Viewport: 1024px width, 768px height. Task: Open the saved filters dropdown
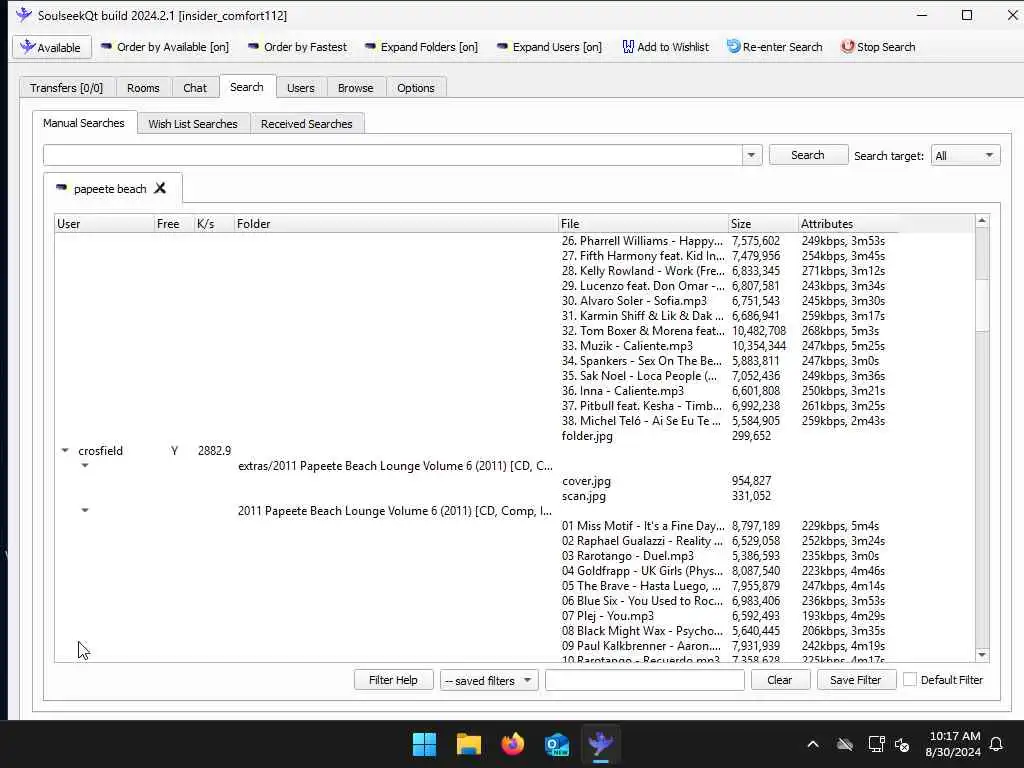point(488,680)
